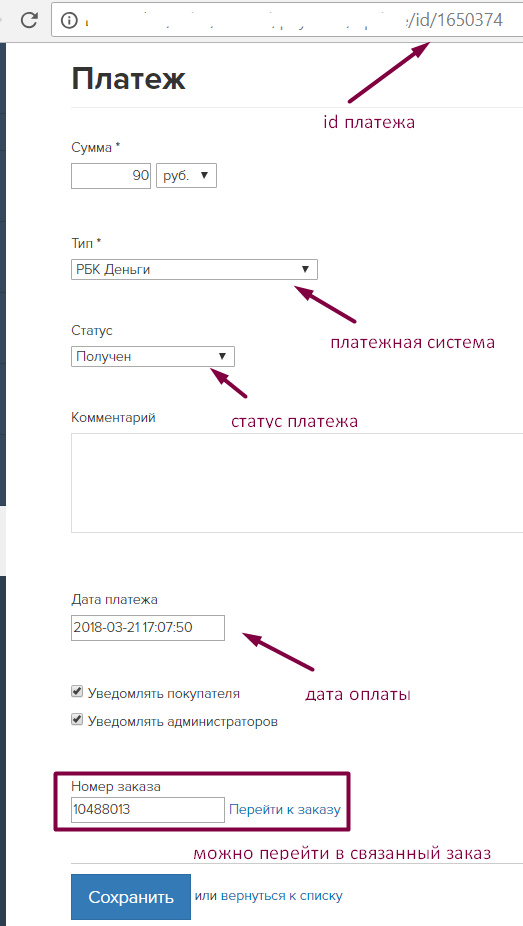The image size is (523, 926).
Task: Open the руб. currency dropdown
Action: (186, 176)
